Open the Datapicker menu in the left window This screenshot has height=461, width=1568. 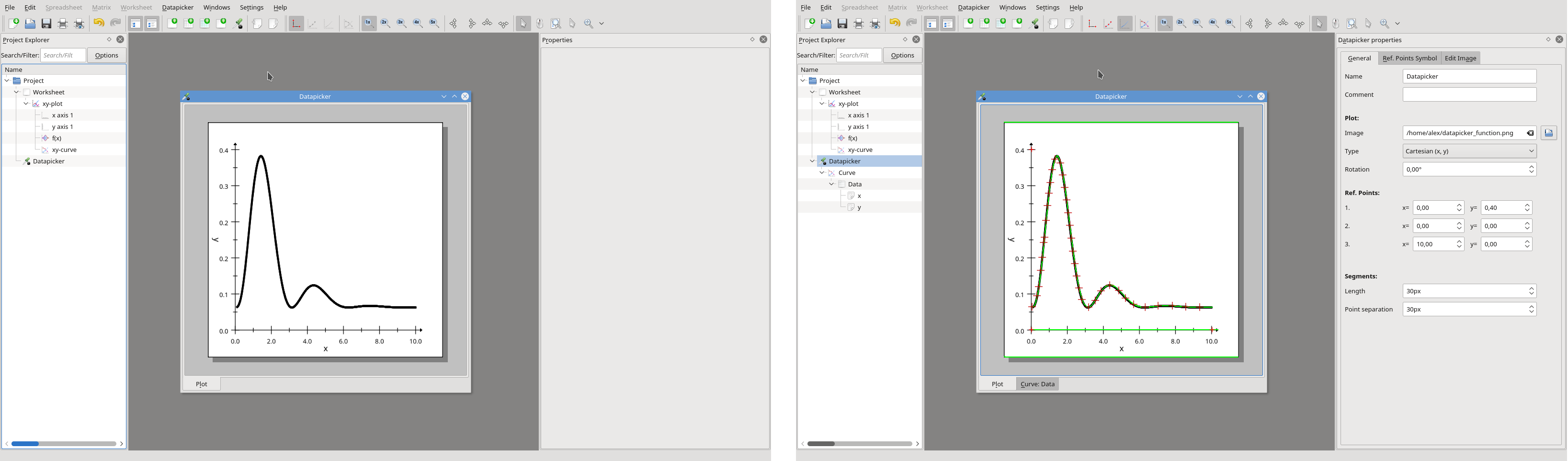(x=177, y=8)
